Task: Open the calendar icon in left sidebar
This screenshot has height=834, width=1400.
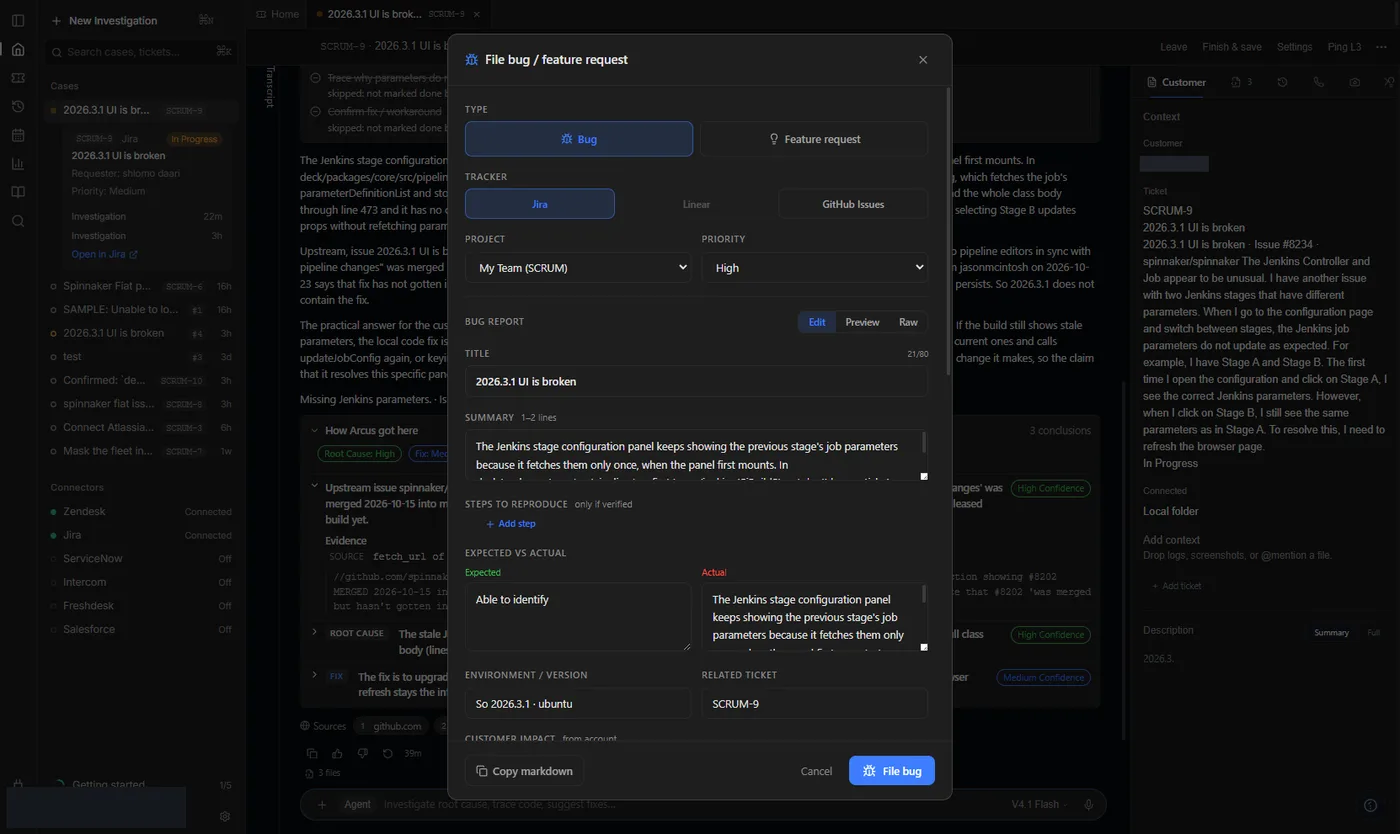Action: pyautogui.click(x=18, y=135)
